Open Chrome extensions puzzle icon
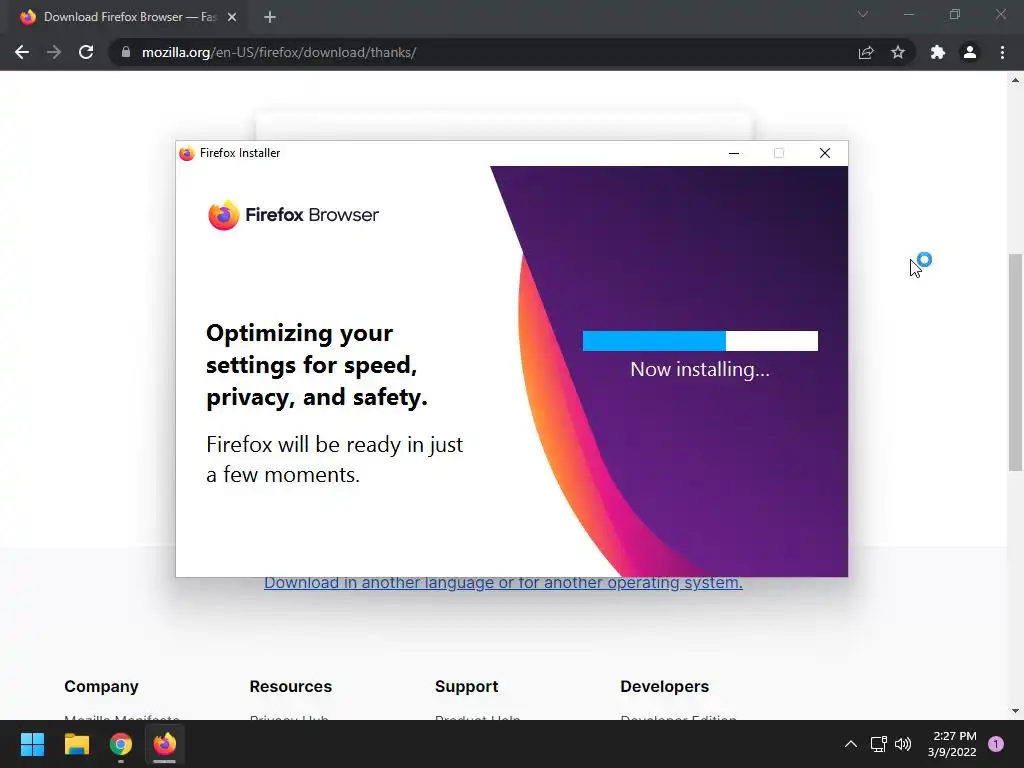1024x768 pixels. coord(938,52)
